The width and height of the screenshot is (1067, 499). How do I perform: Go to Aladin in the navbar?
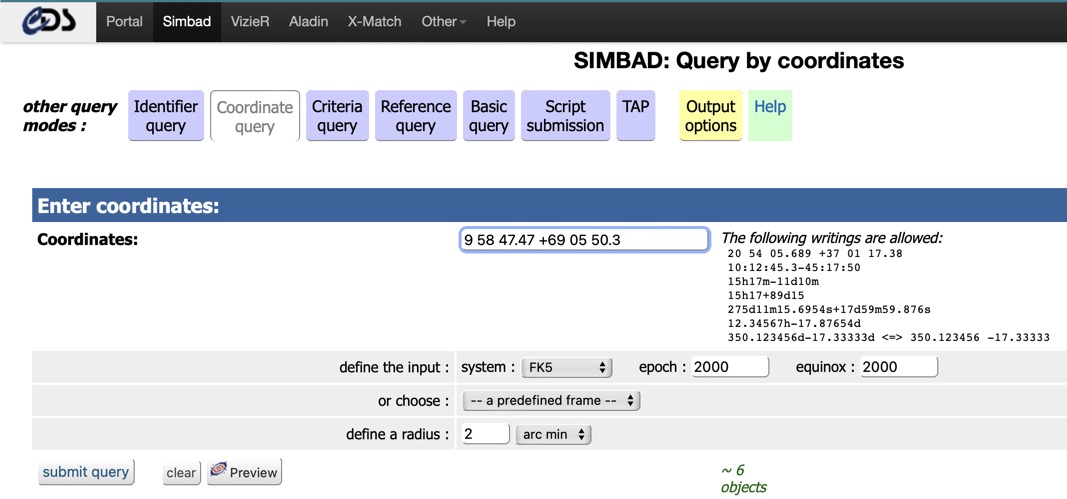(x=308, y=21)
